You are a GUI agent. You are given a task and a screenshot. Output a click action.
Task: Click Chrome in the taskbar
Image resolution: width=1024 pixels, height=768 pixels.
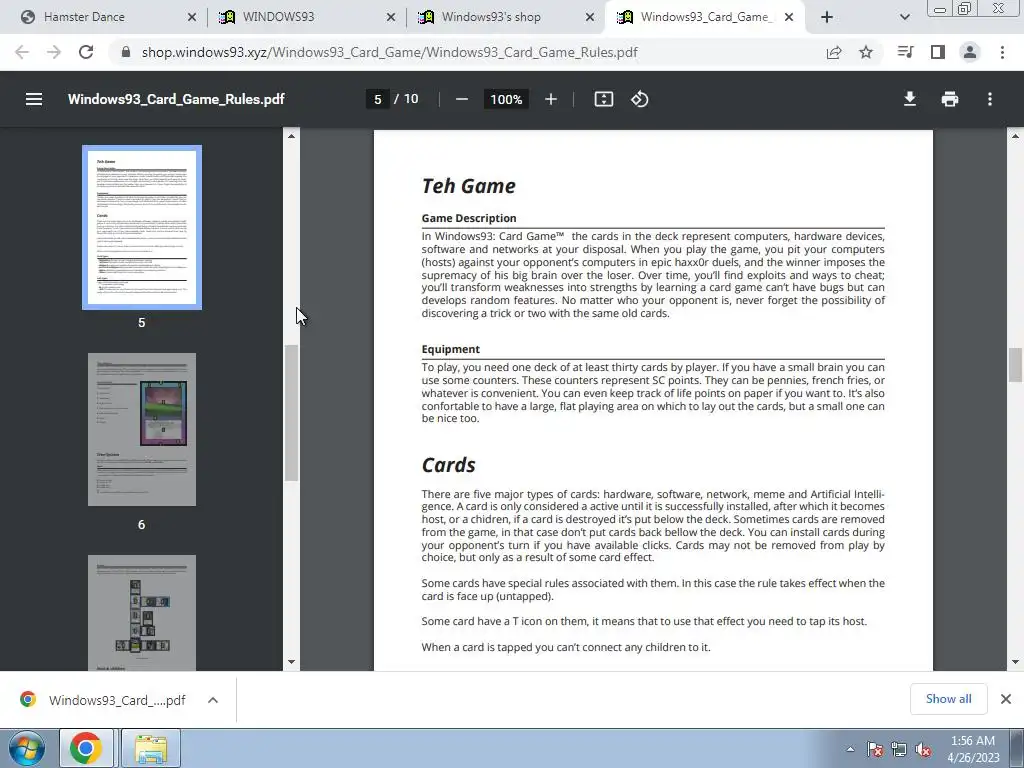tap(86, 748)
